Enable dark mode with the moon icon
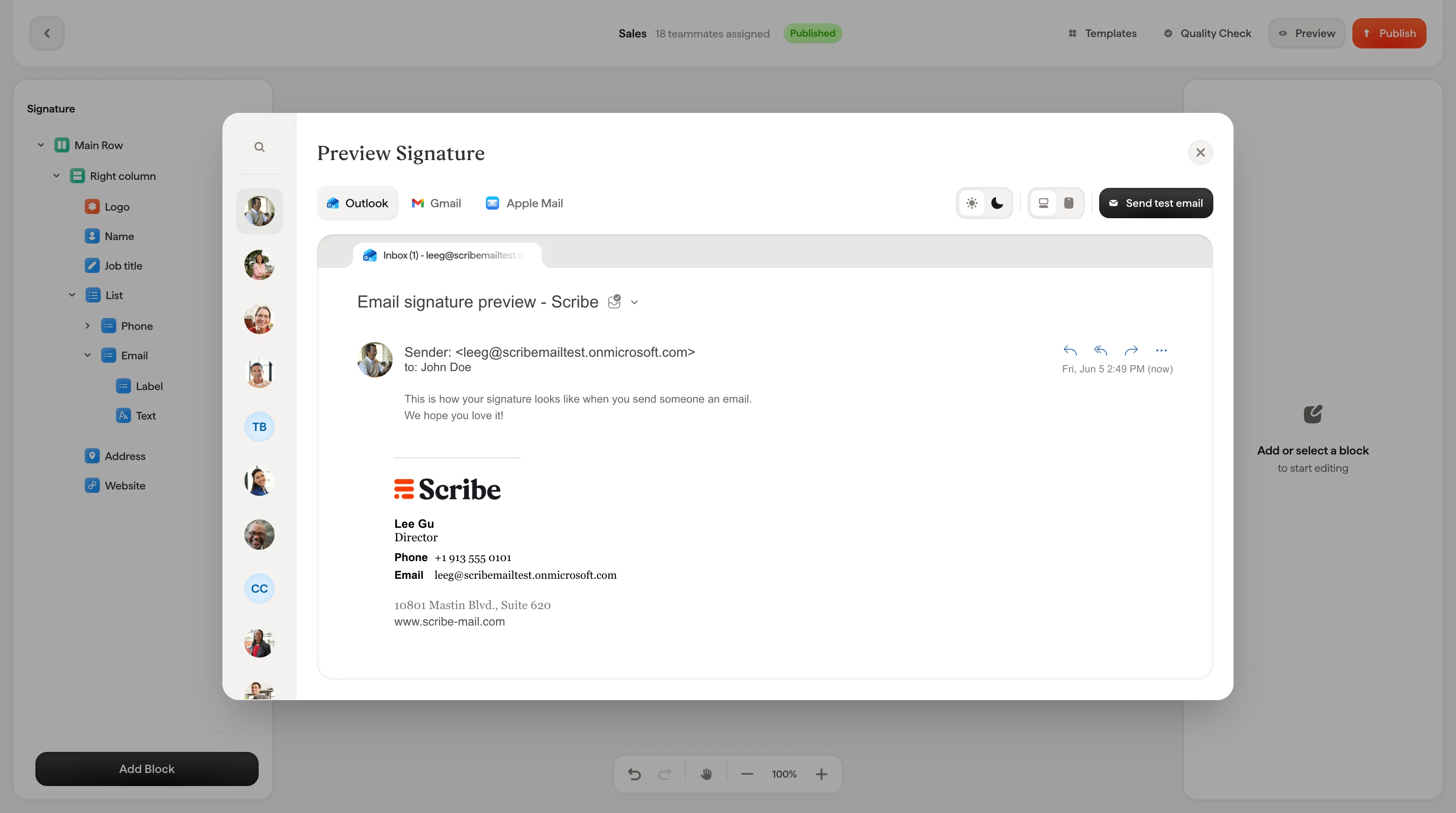Screen dimensions: 1456x813 pyautogui.click(x=997, y=203)
